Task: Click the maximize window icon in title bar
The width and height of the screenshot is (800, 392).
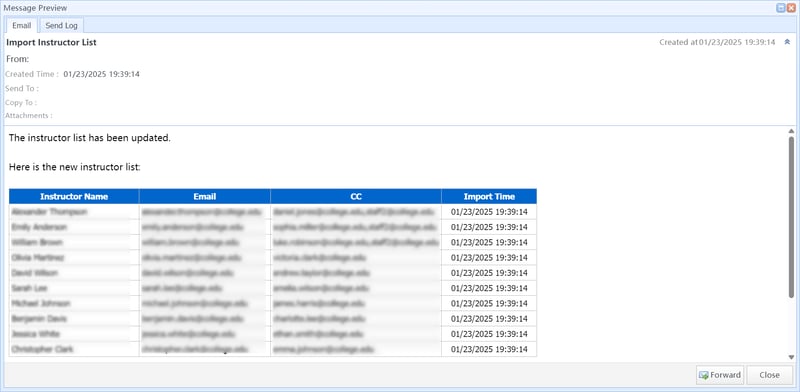Action: (781, 8)
